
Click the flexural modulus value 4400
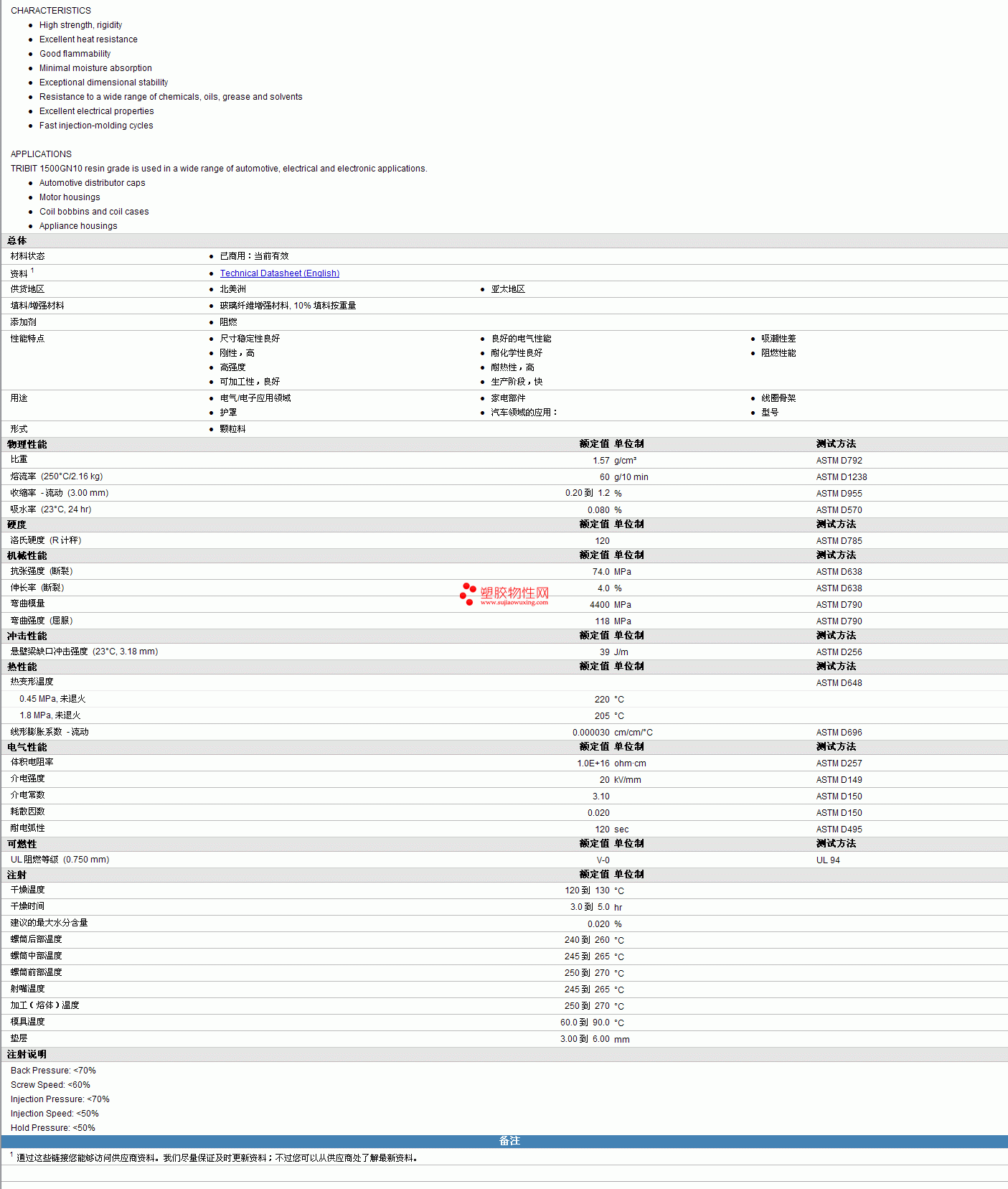tap(600, 605)
